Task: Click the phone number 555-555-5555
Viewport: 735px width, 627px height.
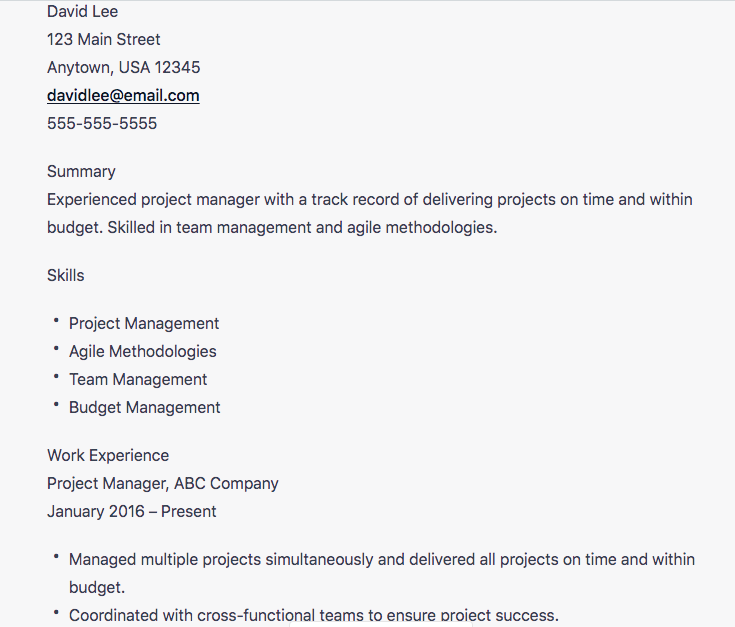Action: tap(102, 124)
